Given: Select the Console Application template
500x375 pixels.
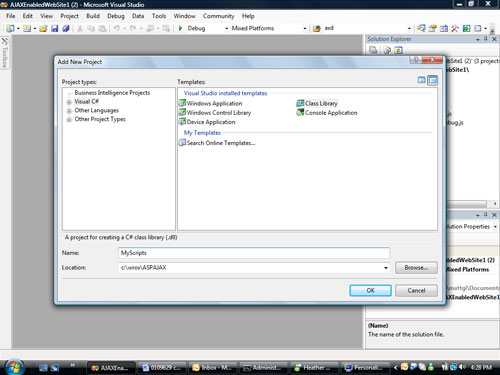Looking at the screenshot, I should point(327,113).
